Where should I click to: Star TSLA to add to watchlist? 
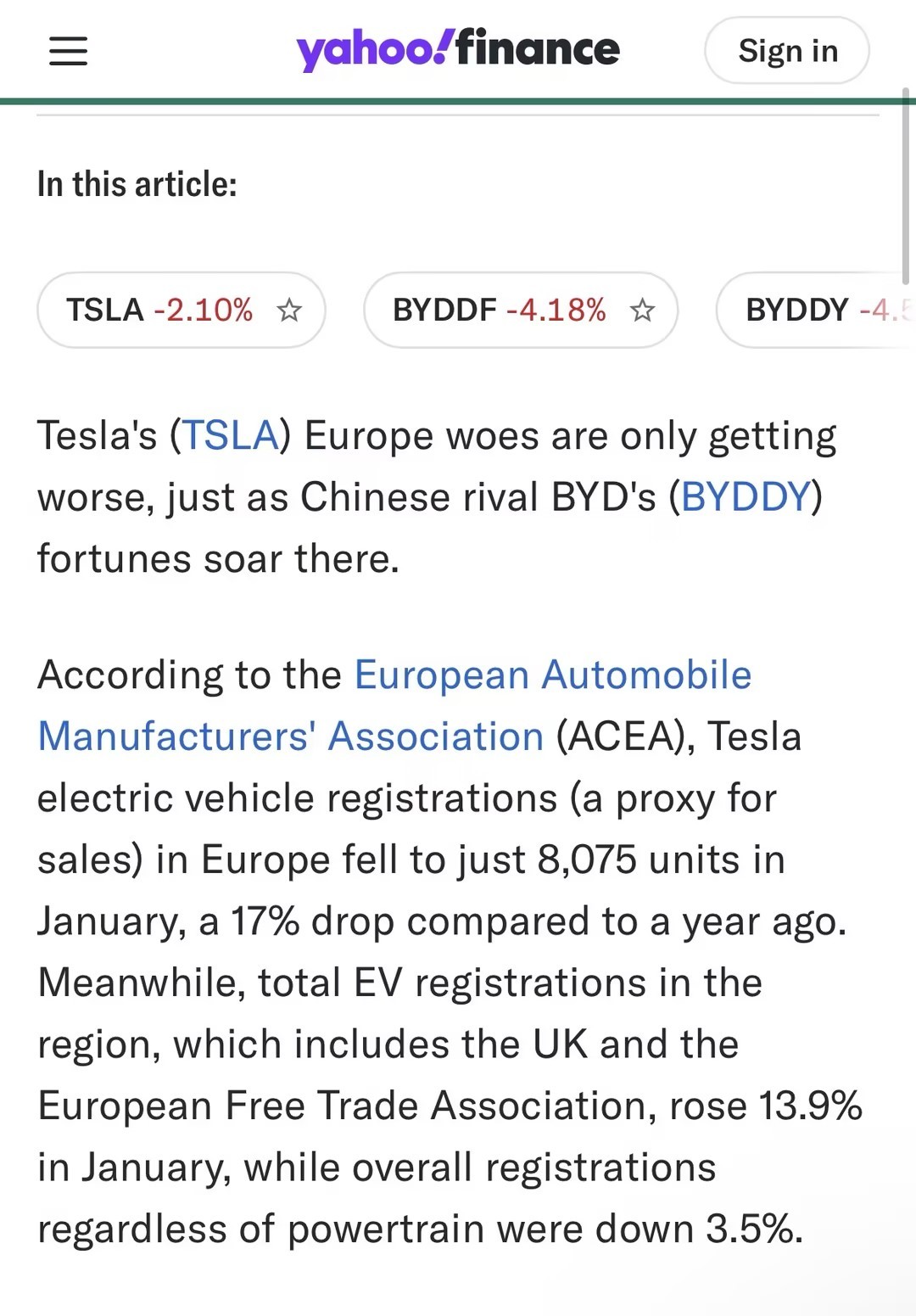289,311
